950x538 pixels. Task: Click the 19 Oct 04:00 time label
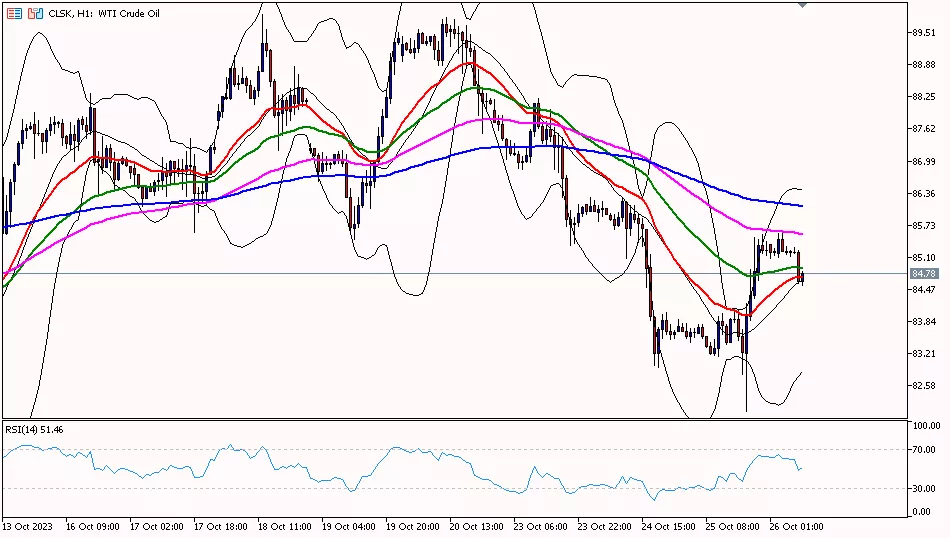pos(349,526)
